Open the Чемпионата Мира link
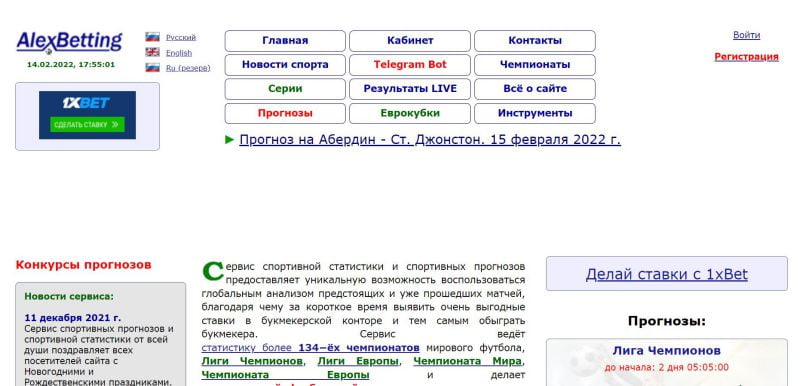The image size is (803, 386). tap(468, 361)
